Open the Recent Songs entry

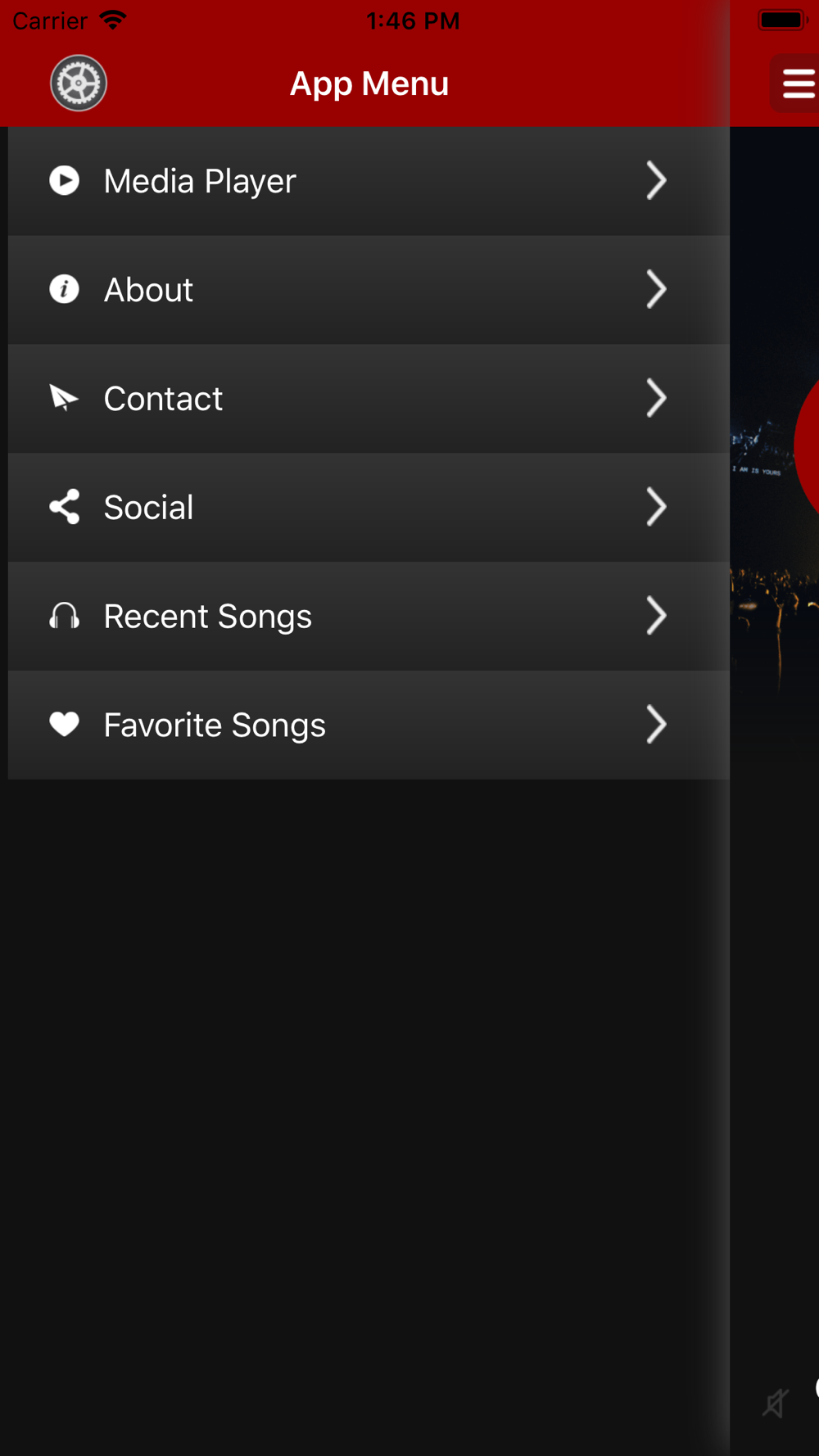(369, 616)
